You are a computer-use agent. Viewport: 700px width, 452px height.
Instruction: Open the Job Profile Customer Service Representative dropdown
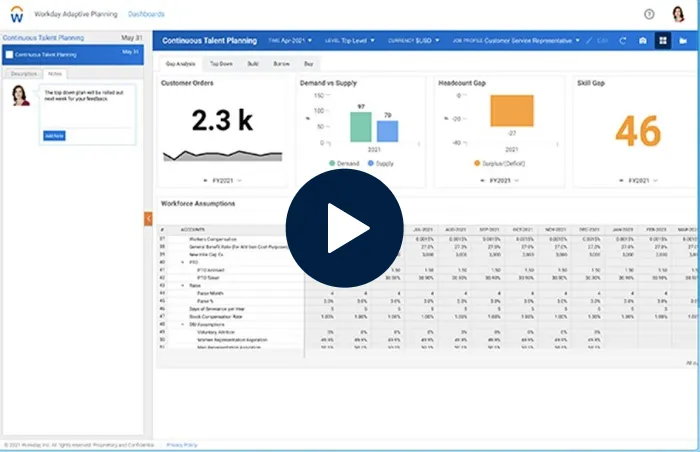(516, 41)
